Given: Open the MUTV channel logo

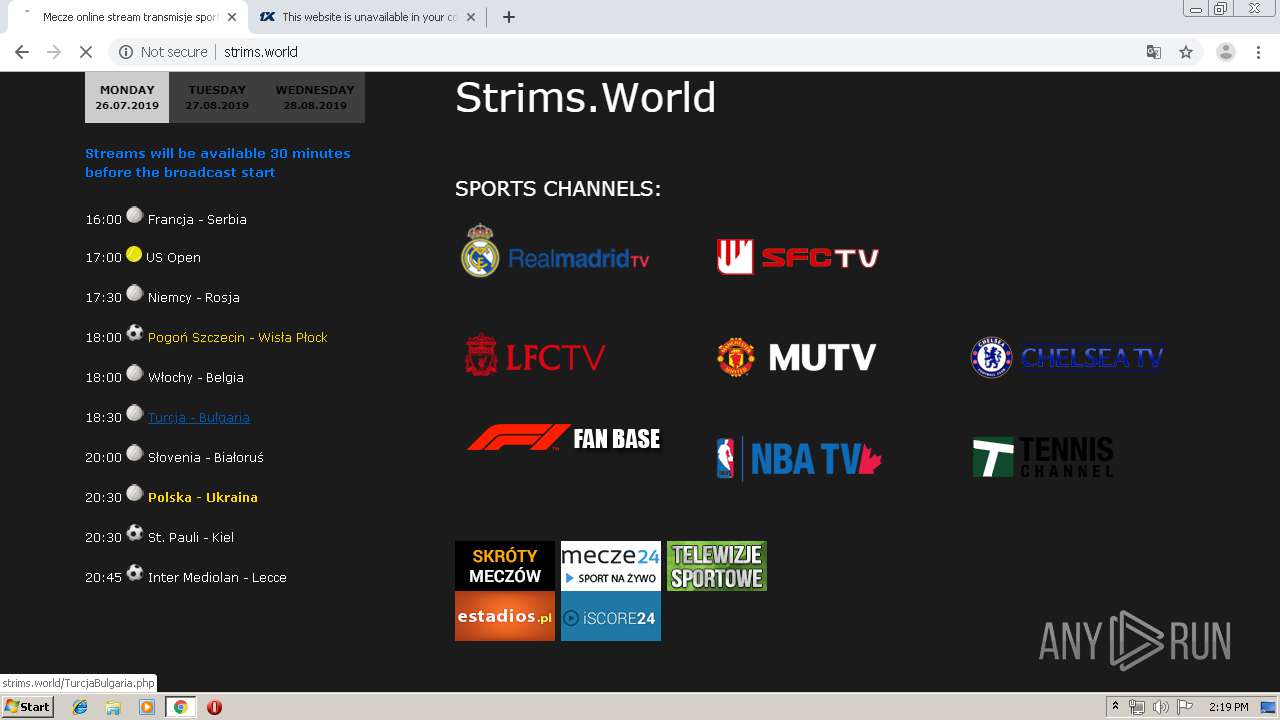Looking at the screenshot, I should (x=797, y=357).
